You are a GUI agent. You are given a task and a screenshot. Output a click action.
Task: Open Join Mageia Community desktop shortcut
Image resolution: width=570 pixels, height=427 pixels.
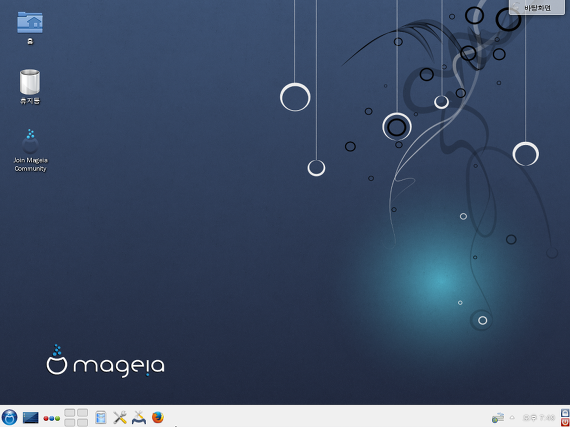point(30,150)
